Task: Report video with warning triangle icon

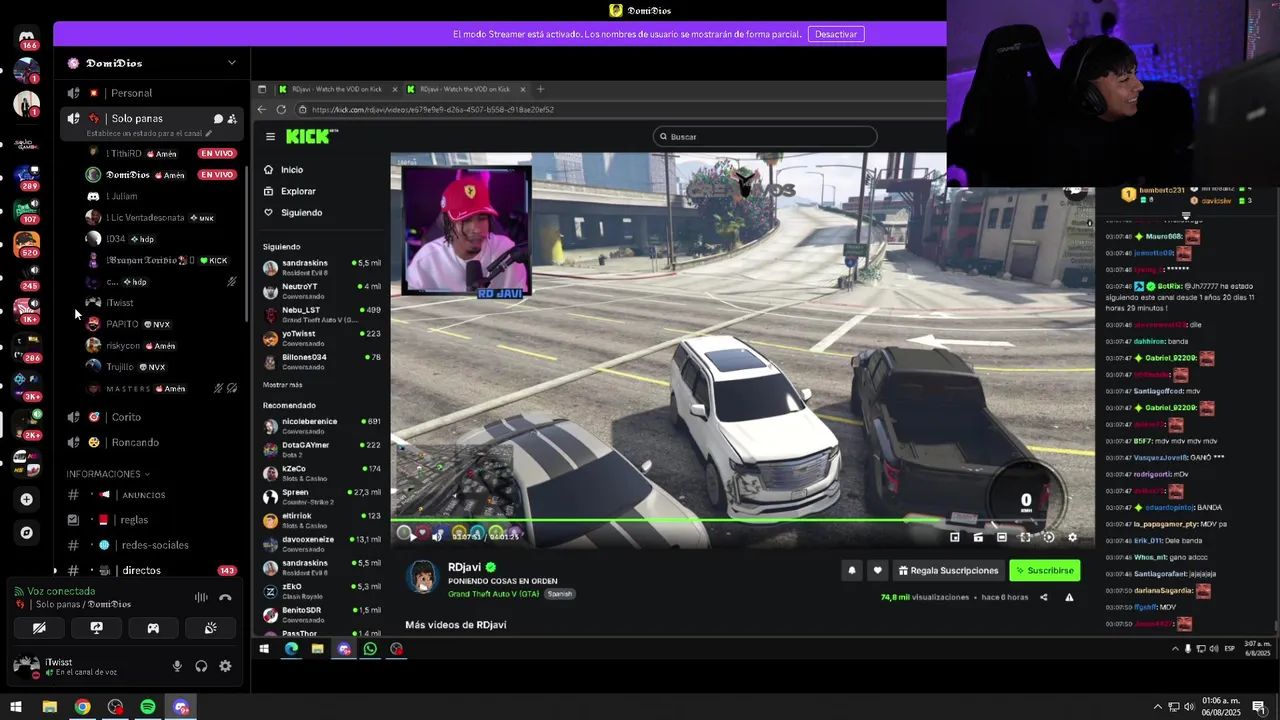Action: coord(1069,597)
